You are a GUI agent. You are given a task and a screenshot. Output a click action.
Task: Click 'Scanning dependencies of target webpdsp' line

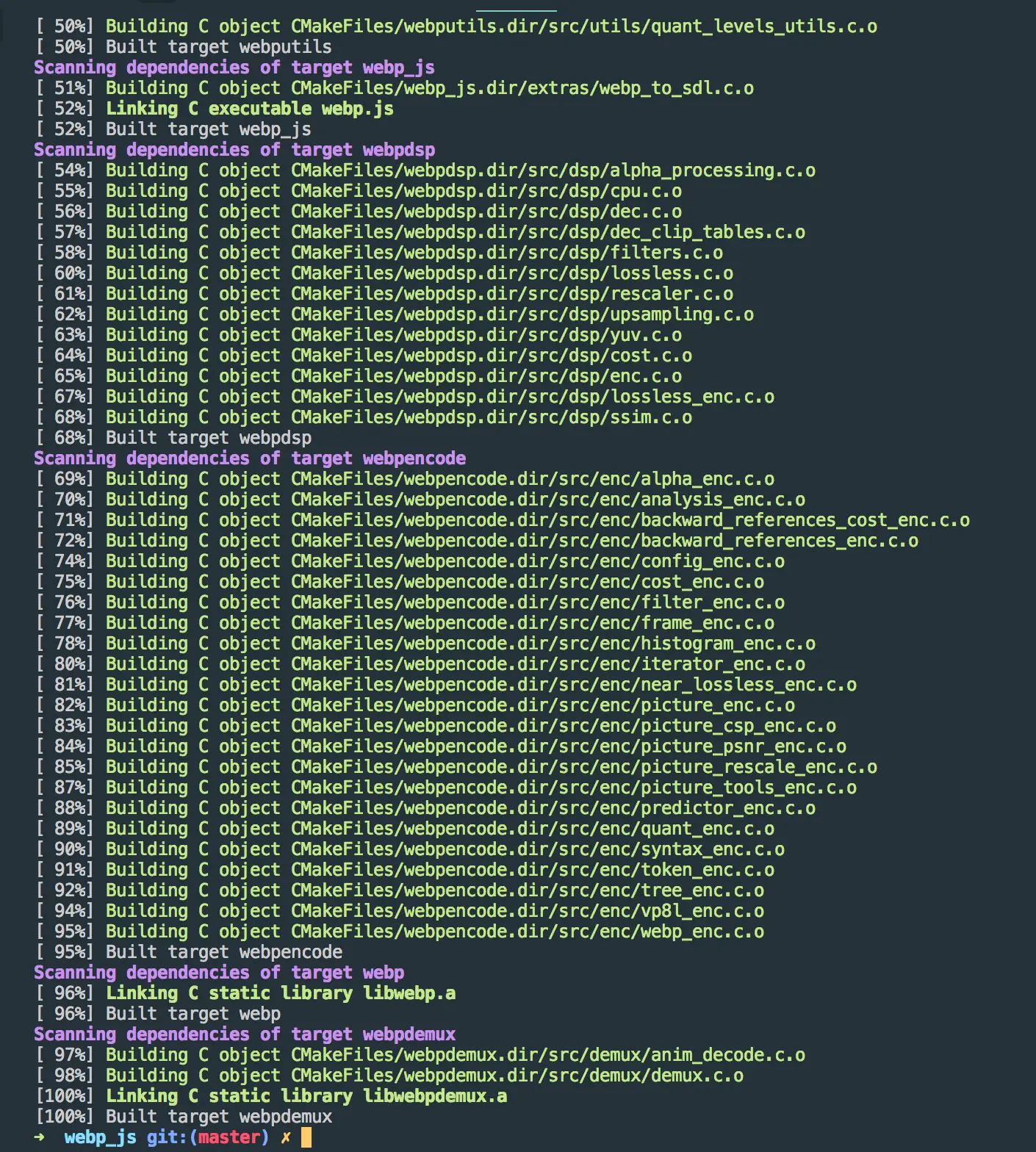(x=234, y=150)
